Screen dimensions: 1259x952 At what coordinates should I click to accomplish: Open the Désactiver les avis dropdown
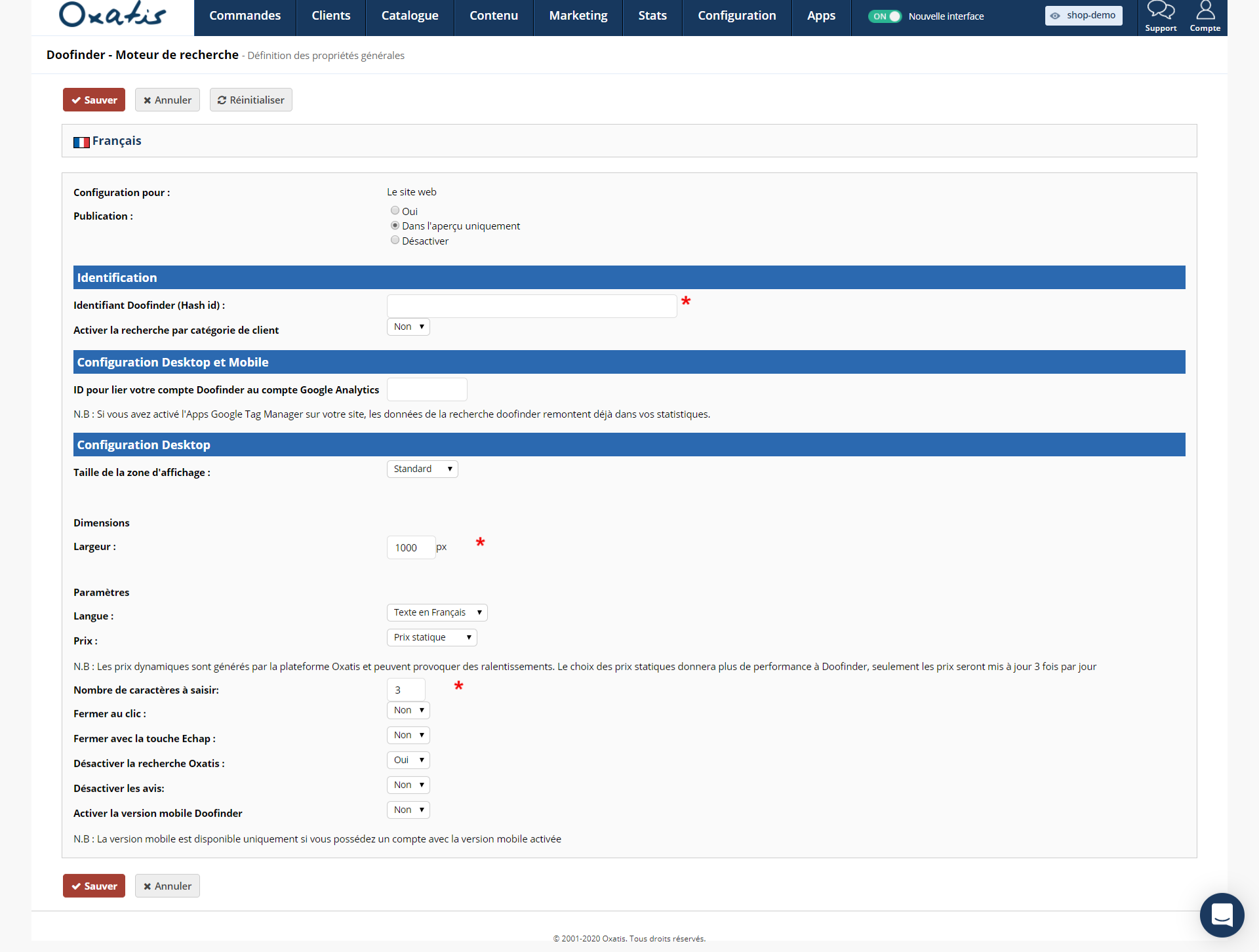(x=409, y=785)
